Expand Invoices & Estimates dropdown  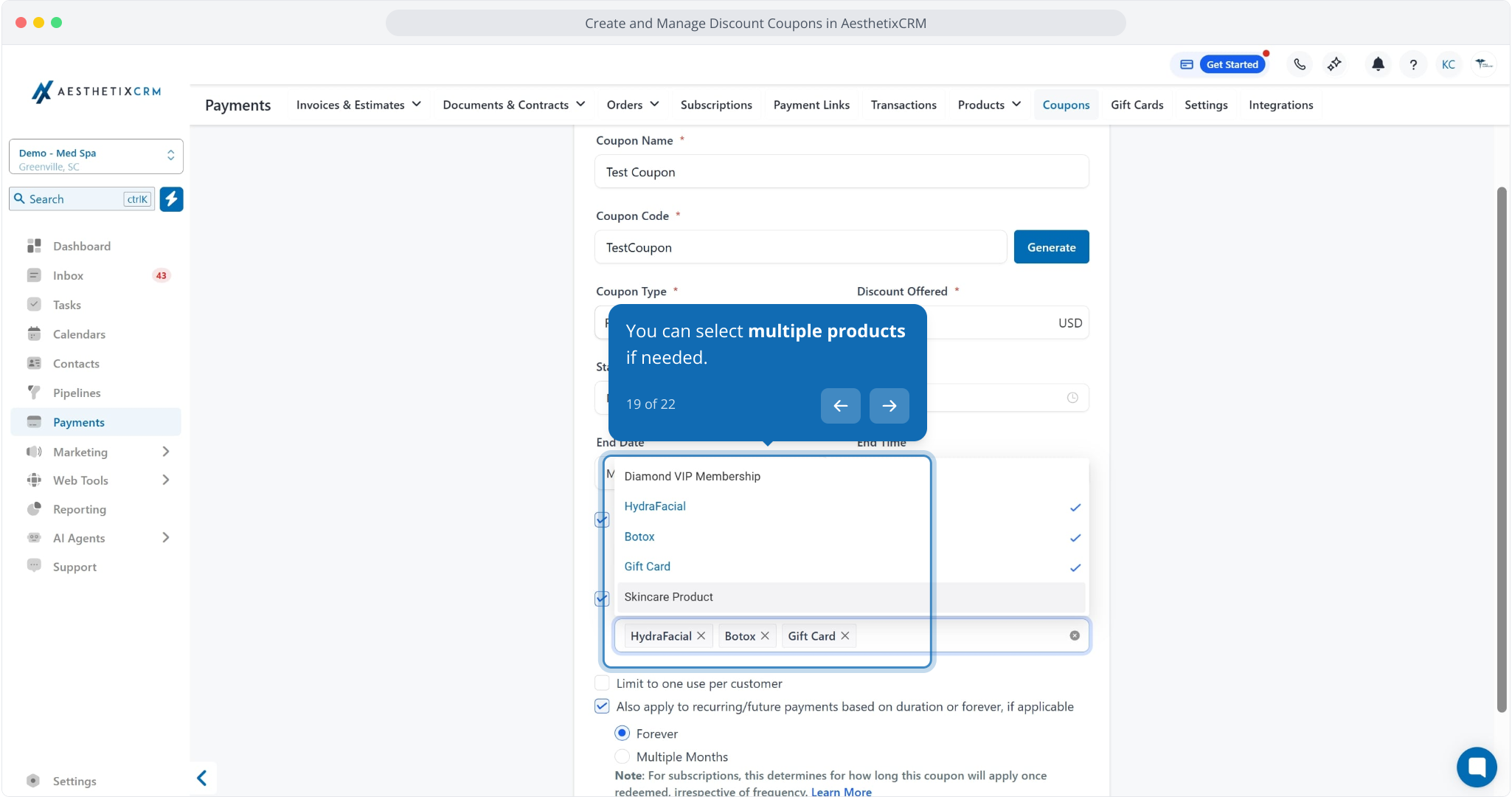(x=358, y=105)
